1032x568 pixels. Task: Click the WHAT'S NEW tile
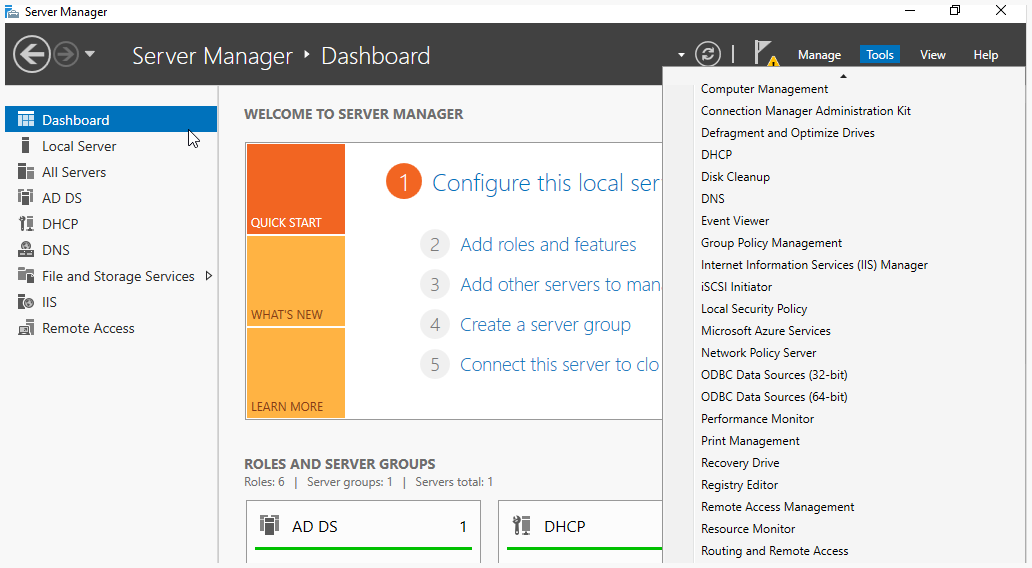(296, 281)
